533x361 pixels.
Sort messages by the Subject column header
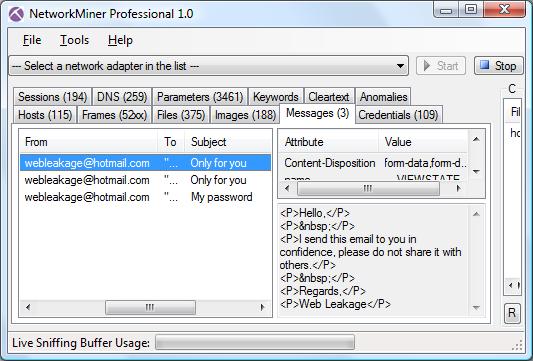(x=228, y=142)
